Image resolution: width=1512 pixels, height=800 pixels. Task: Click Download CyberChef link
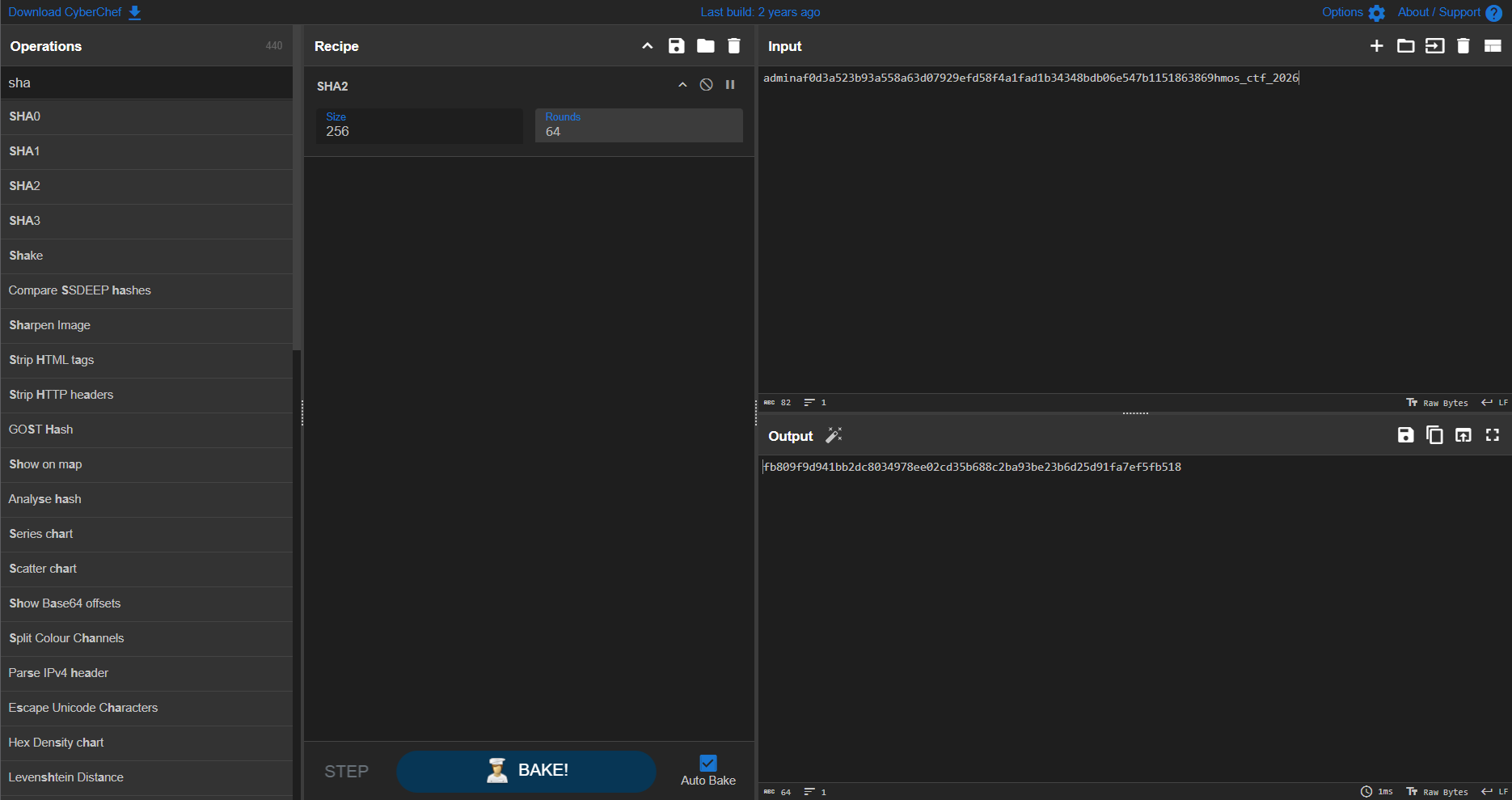click(74, 12)
